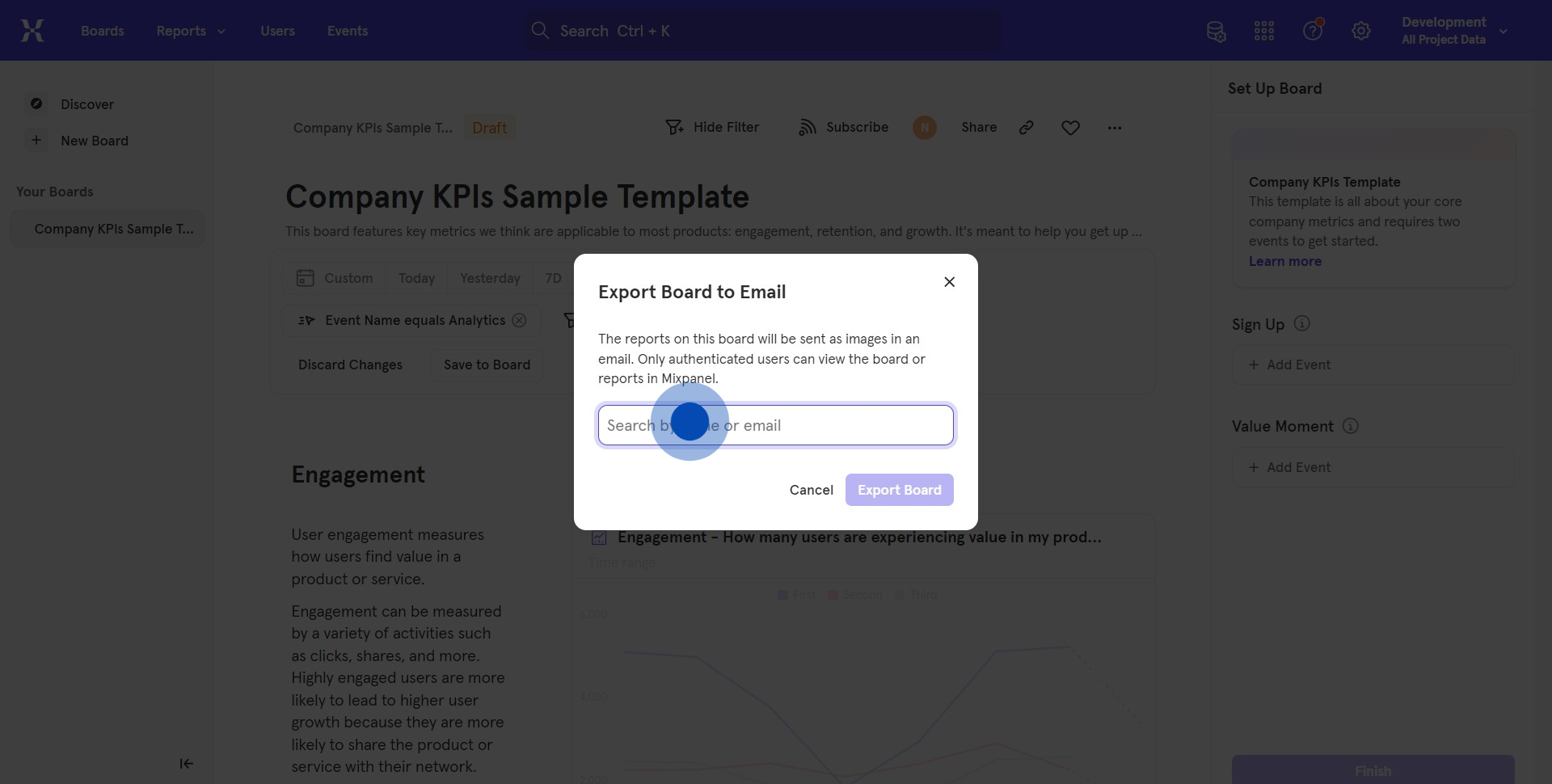Add Event under Value Moment
1552x784 pixels.
tap(1373, 468)
